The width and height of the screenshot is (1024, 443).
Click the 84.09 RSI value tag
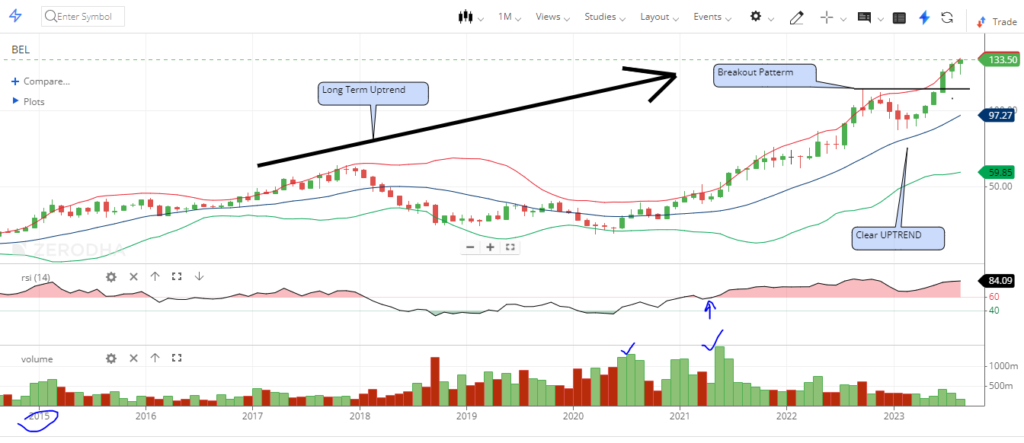998,282
